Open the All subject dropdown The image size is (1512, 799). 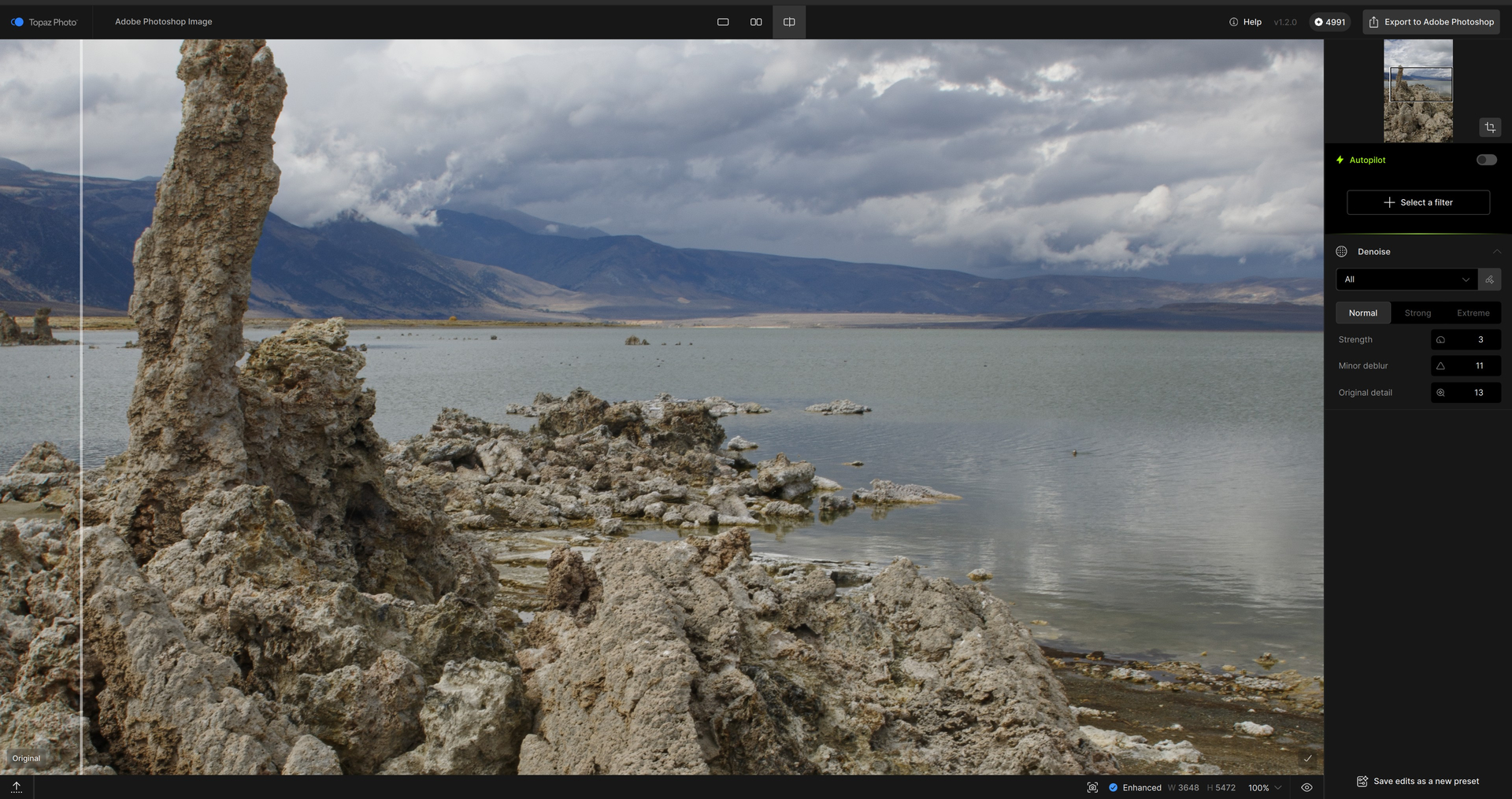(x=1406, y=279)
